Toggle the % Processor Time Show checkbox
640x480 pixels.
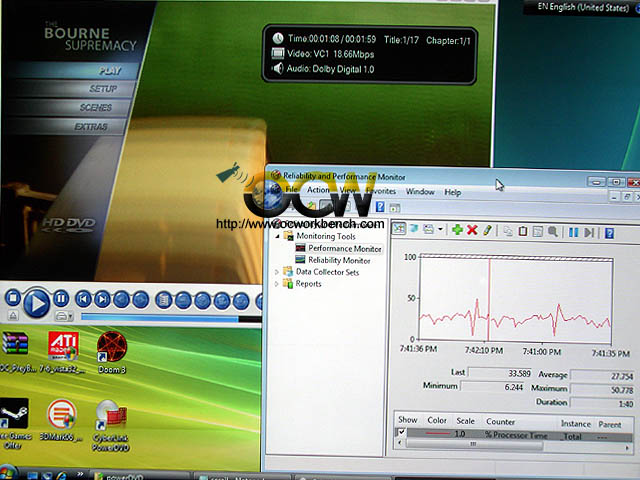(x=402, y=432)
